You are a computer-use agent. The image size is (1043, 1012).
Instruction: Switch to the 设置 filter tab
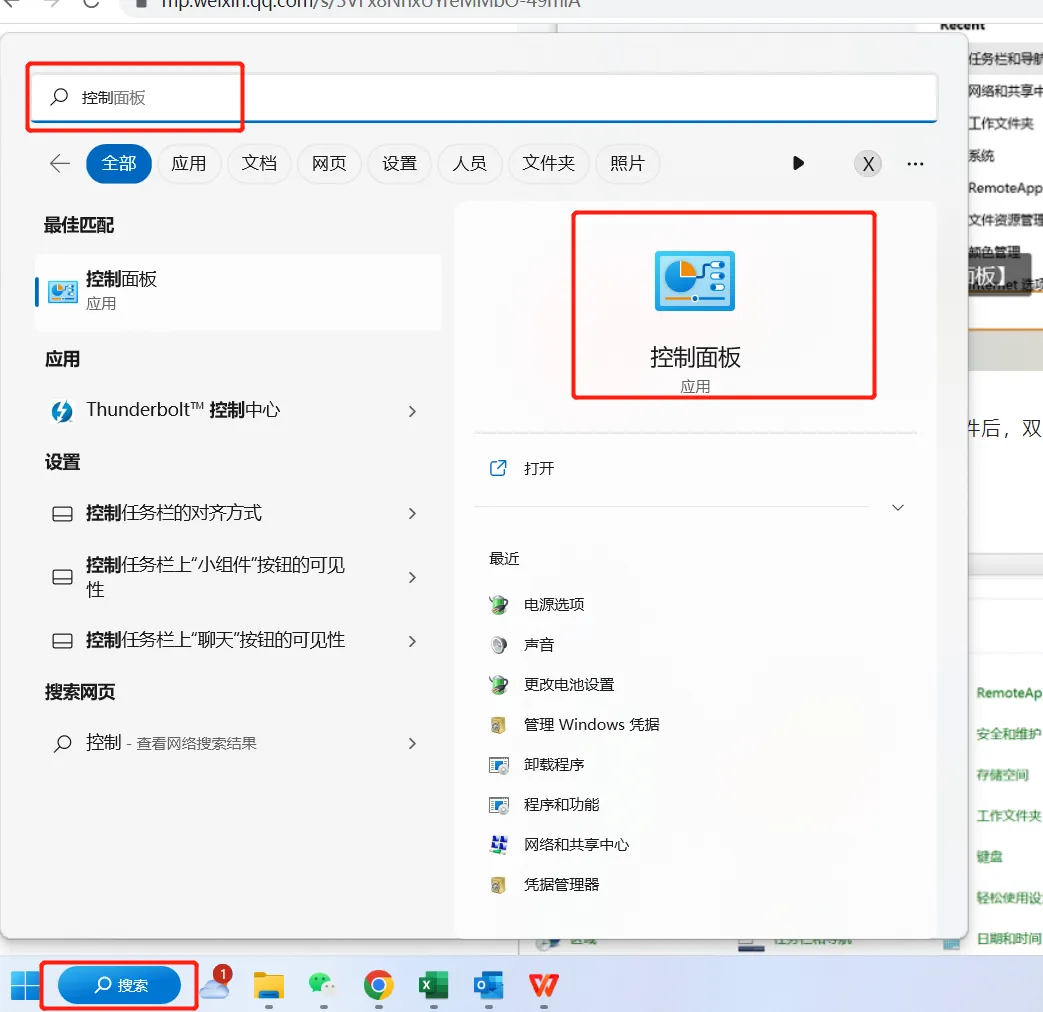point(400,164)
